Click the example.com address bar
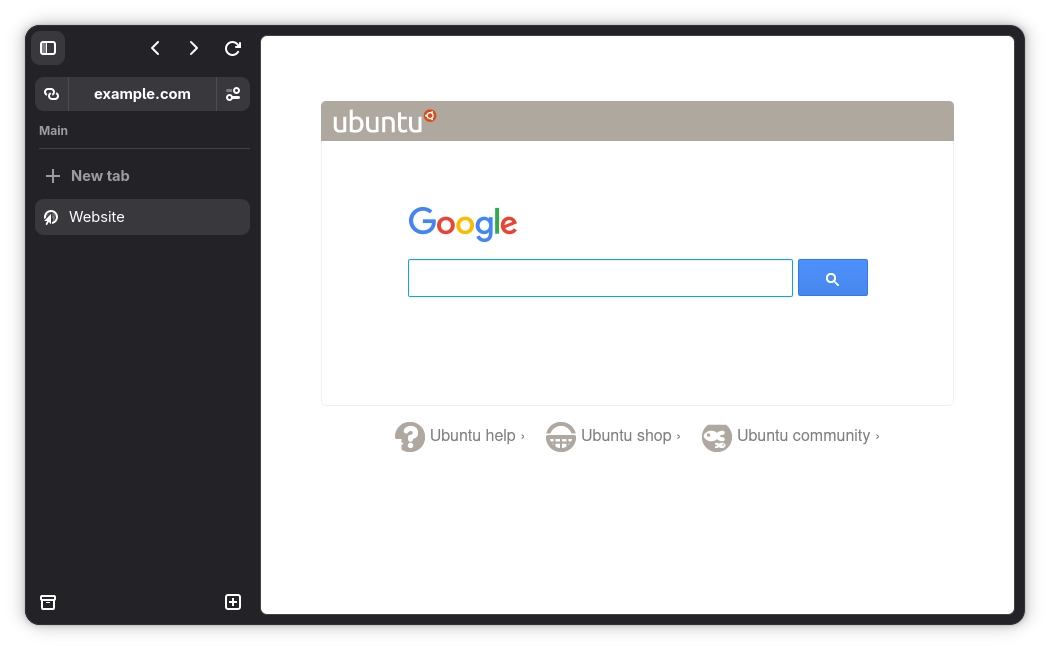Viewport: 1050px width, 650px height. (x=142, y=94)
